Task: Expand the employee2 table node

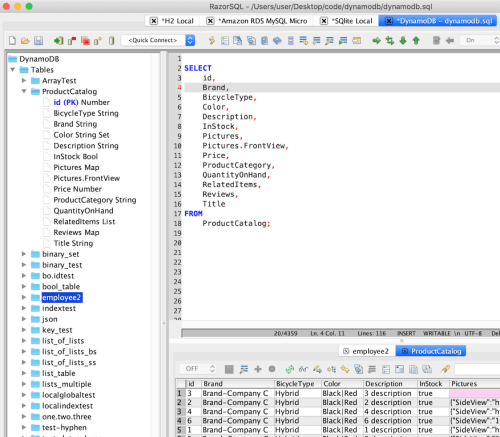Action: (x=24, y=297)
